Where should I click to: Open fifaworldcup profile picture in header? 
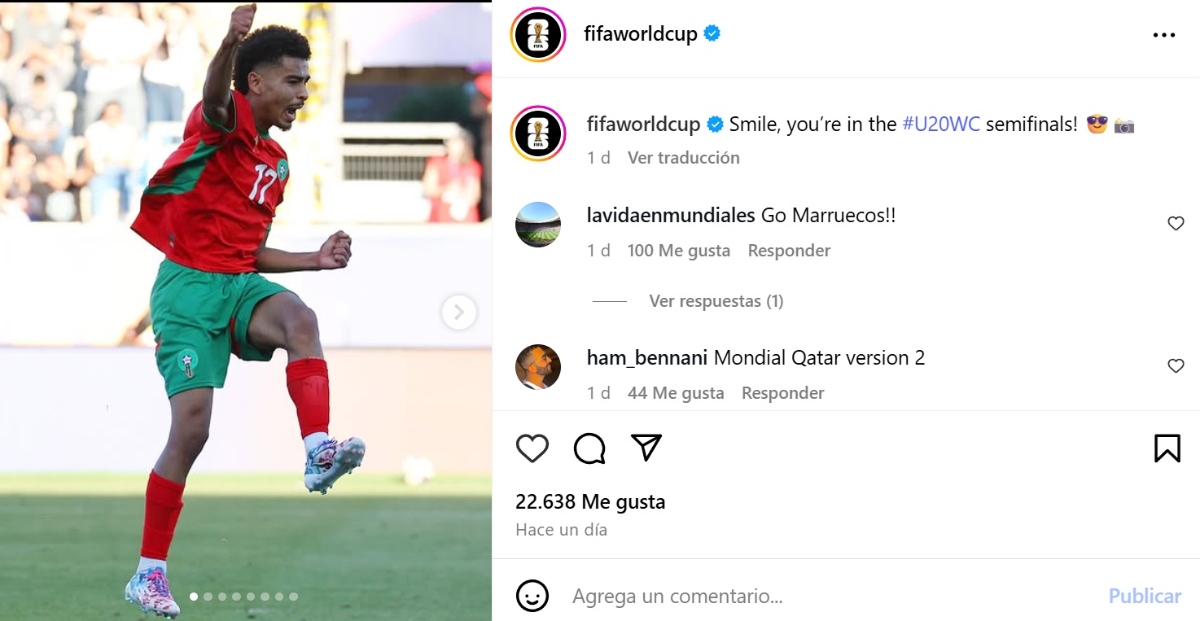point(538,34)
